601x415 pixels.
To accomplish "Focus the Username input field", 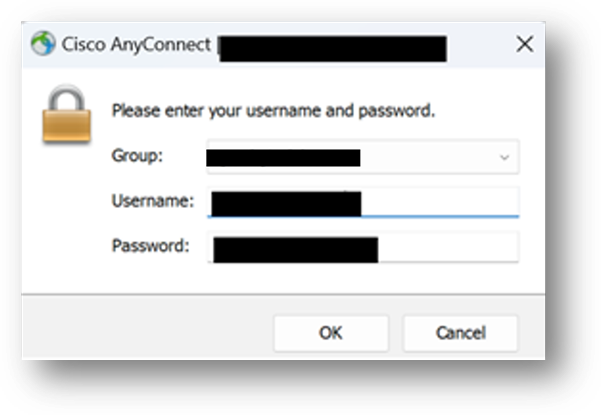I will coord(364,202).
